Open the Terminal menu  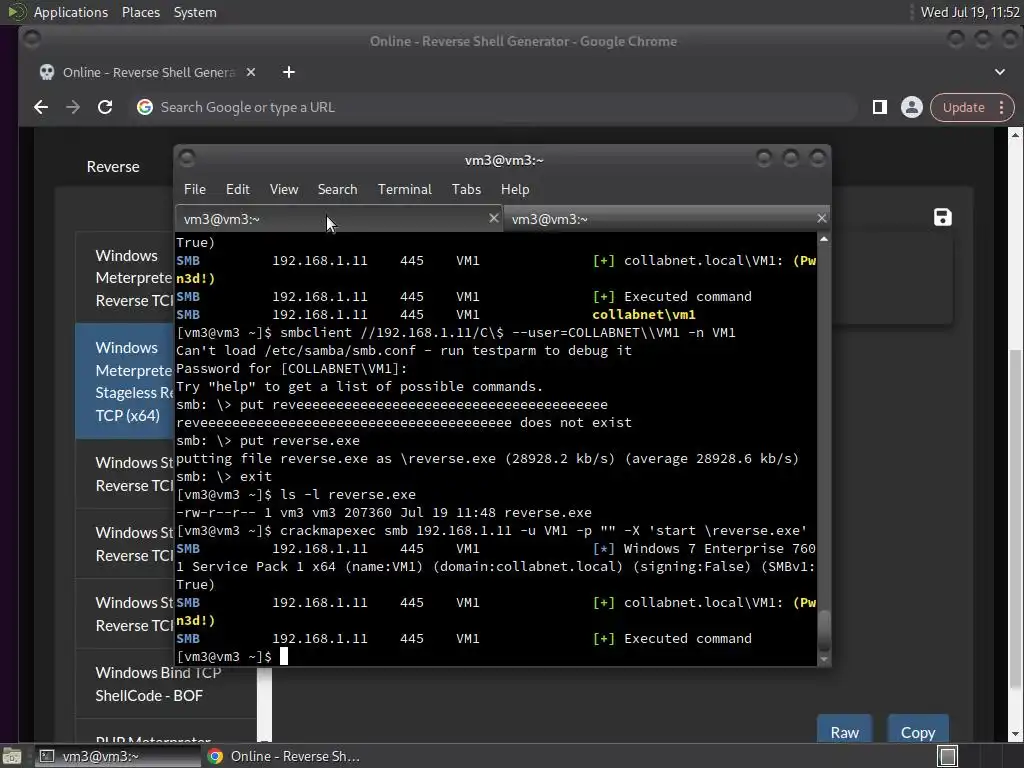click(404, 189)
